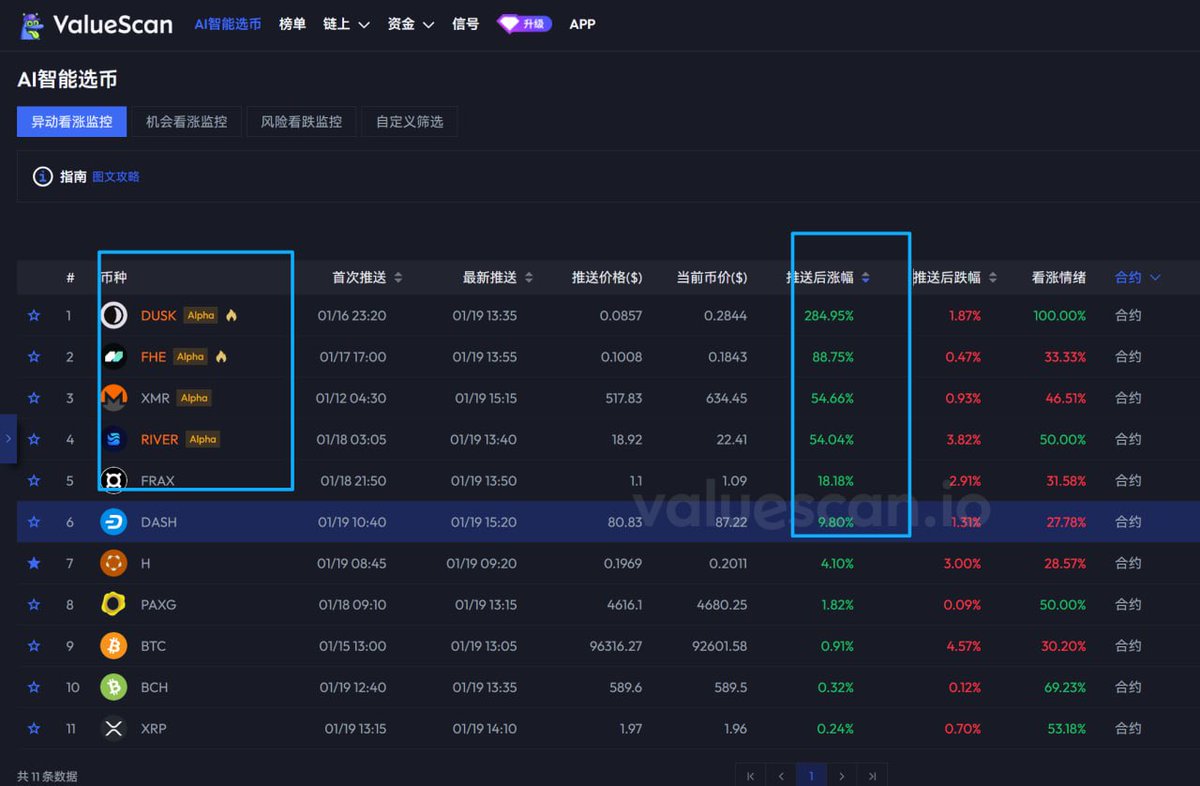Click the RIVER coin icon
The width and height of the screenshot is (1200, 786).
[114, 439]
